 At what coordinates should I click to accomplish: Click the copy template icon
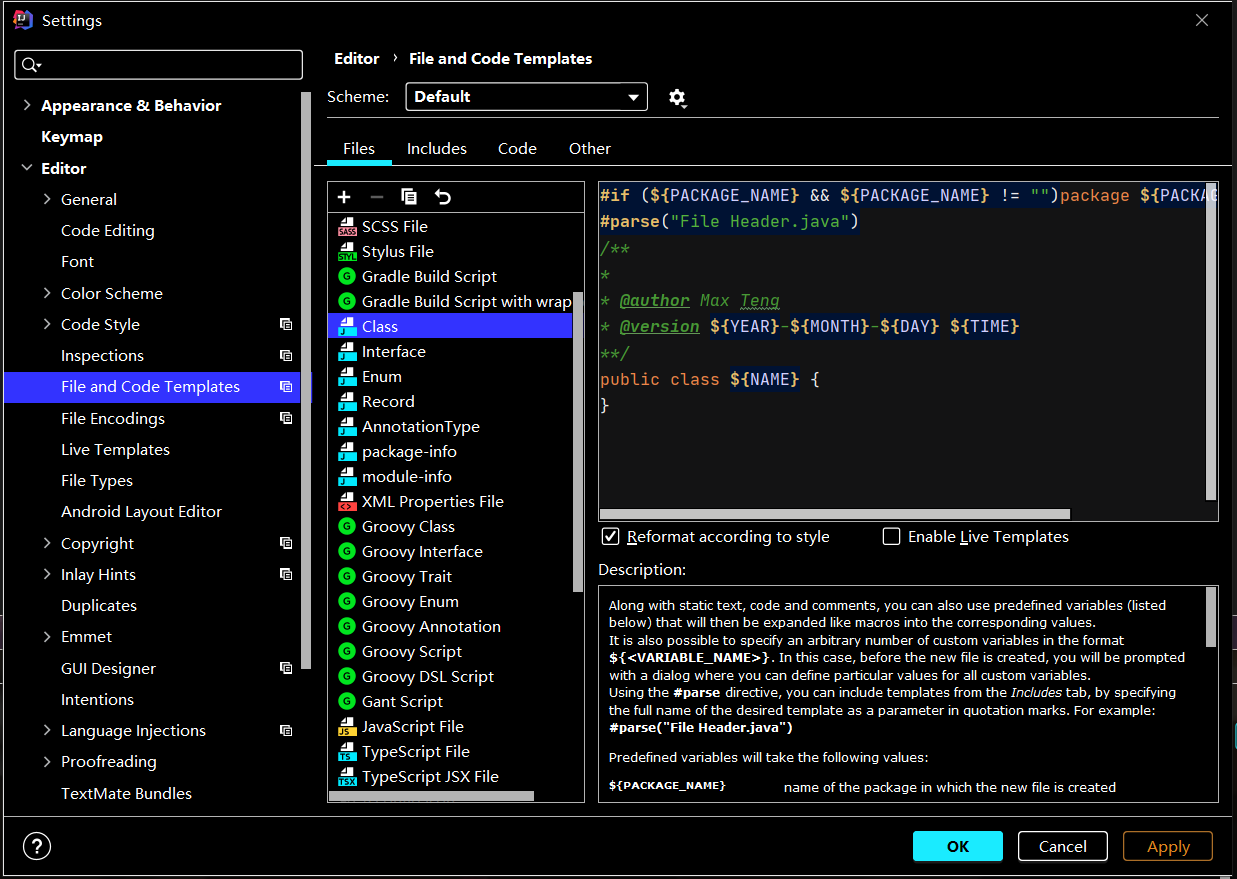pyautogui.click(x=409, y=197)
